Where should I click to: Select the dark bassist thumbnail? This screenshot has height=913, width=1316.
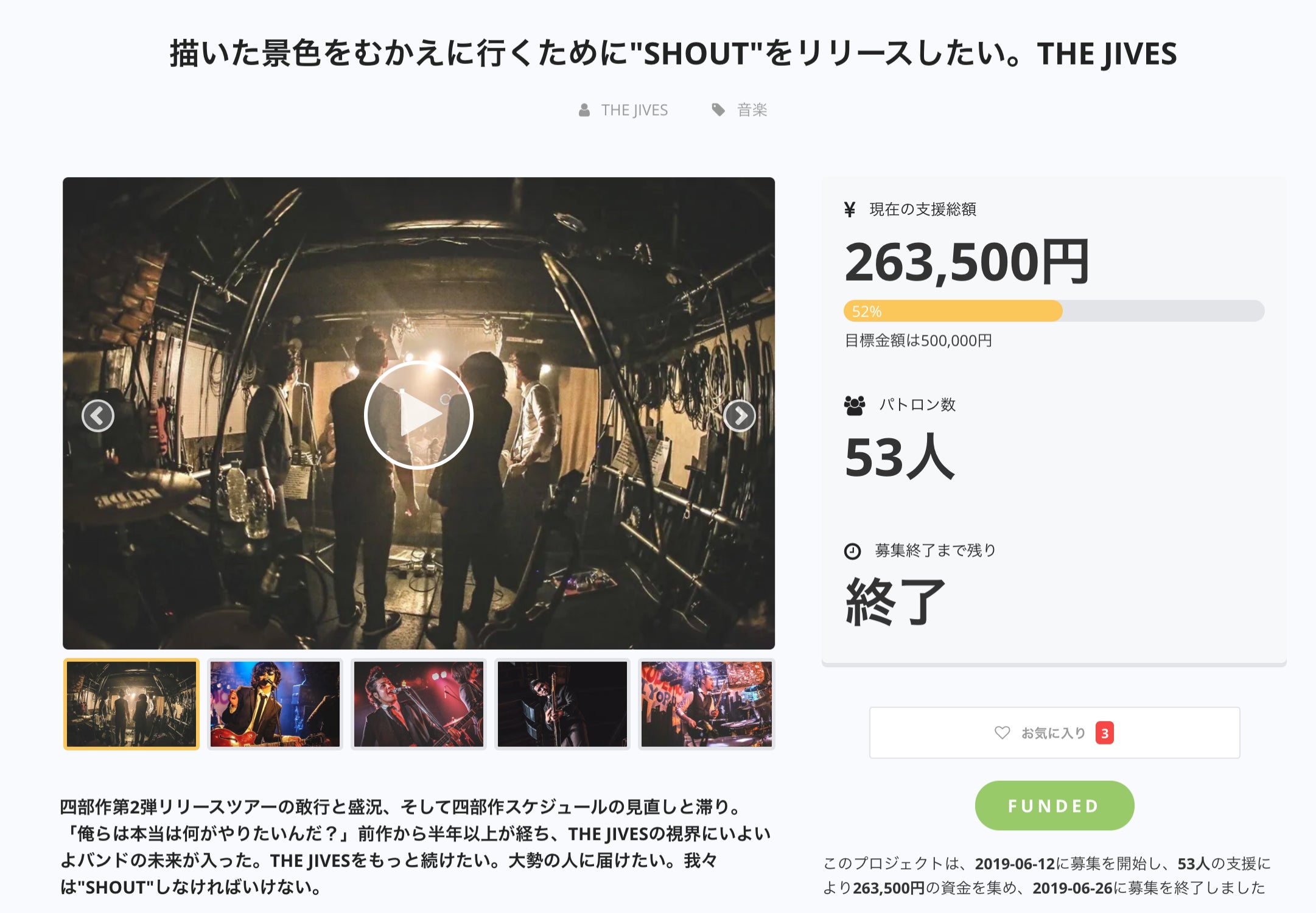pyautogui.click(x=562, y=704)
